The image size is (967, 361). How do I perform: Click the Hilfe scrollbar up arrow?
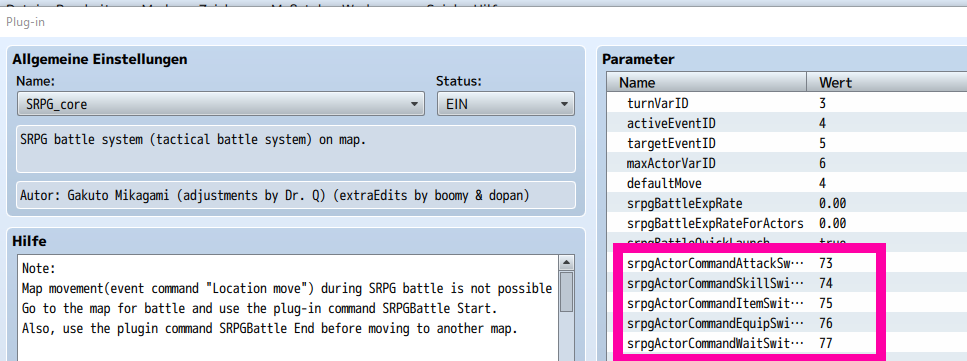[x=566, y=263]
